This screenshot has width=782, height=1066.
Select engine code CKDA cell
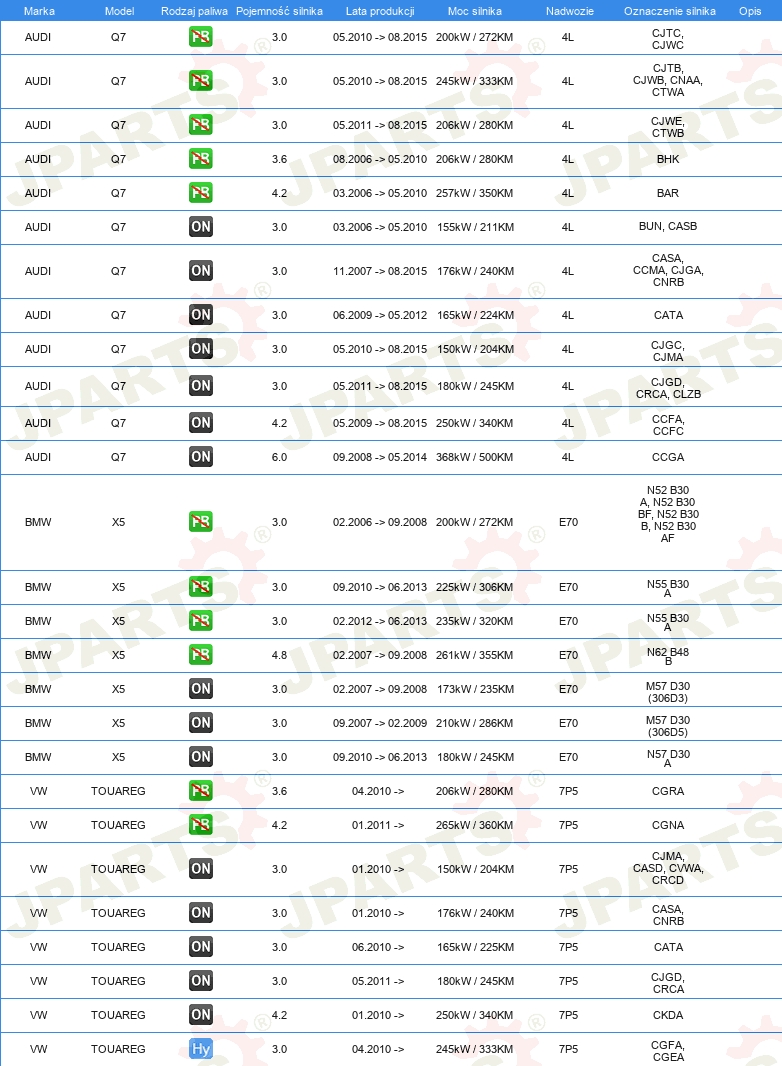pyautogui.click(x=668, y=1015)
